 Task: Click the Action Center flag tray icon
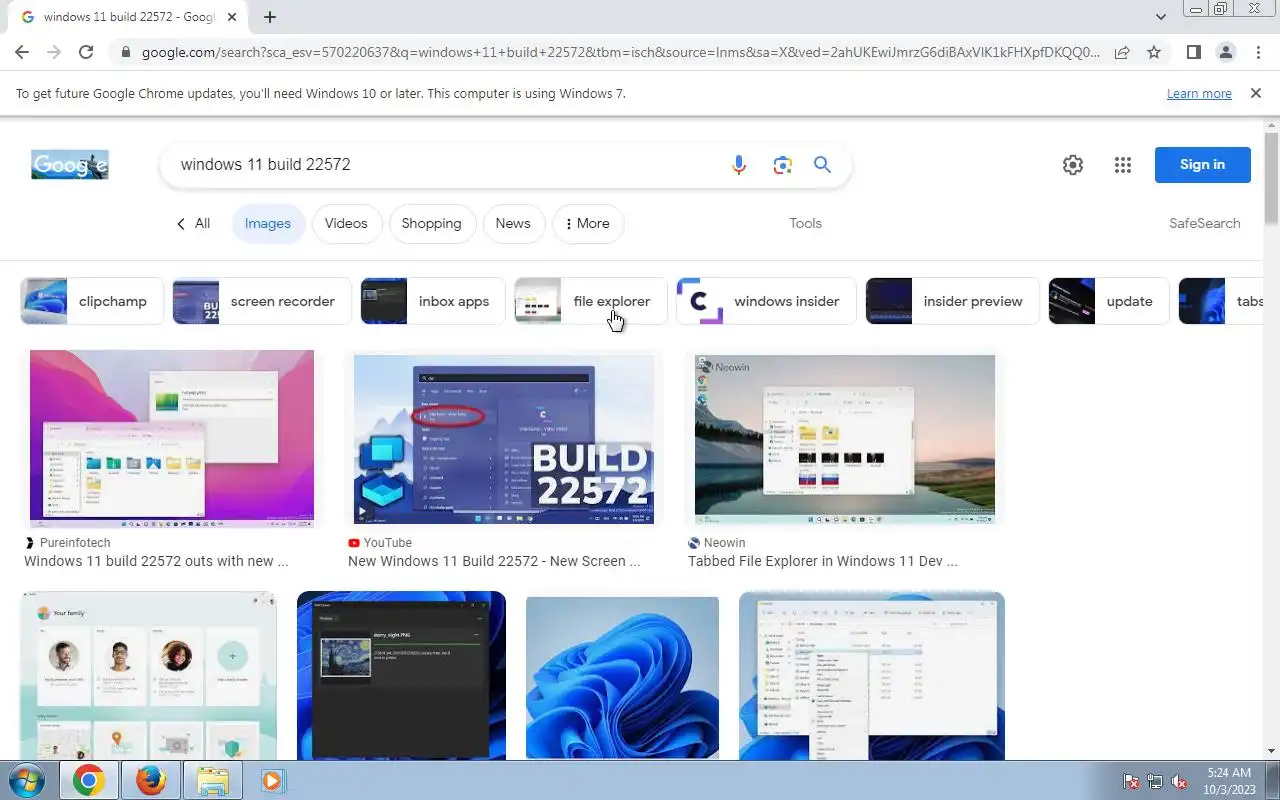[1131, 781]
